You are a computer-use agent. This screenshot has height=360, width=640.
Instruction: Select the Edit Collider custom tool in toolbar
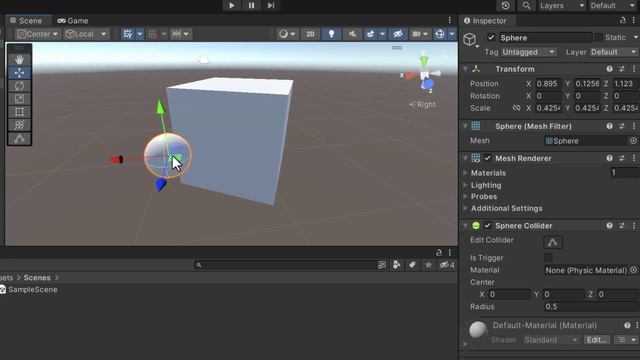click(19, 139)
